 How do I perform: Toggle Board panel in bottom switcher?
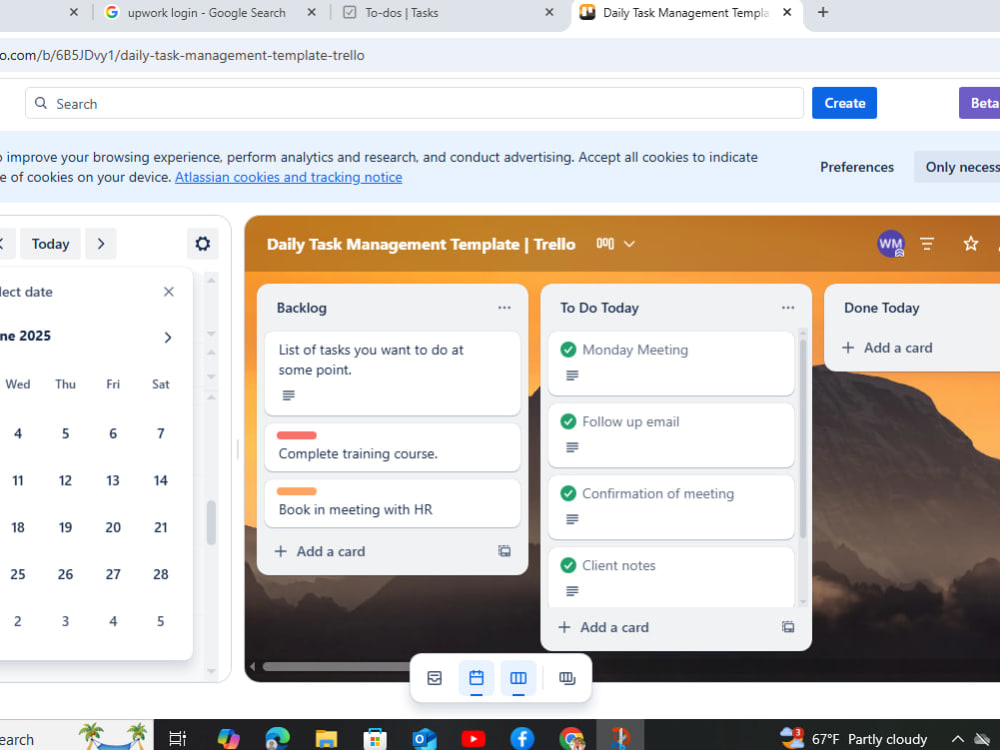(518, 678)
